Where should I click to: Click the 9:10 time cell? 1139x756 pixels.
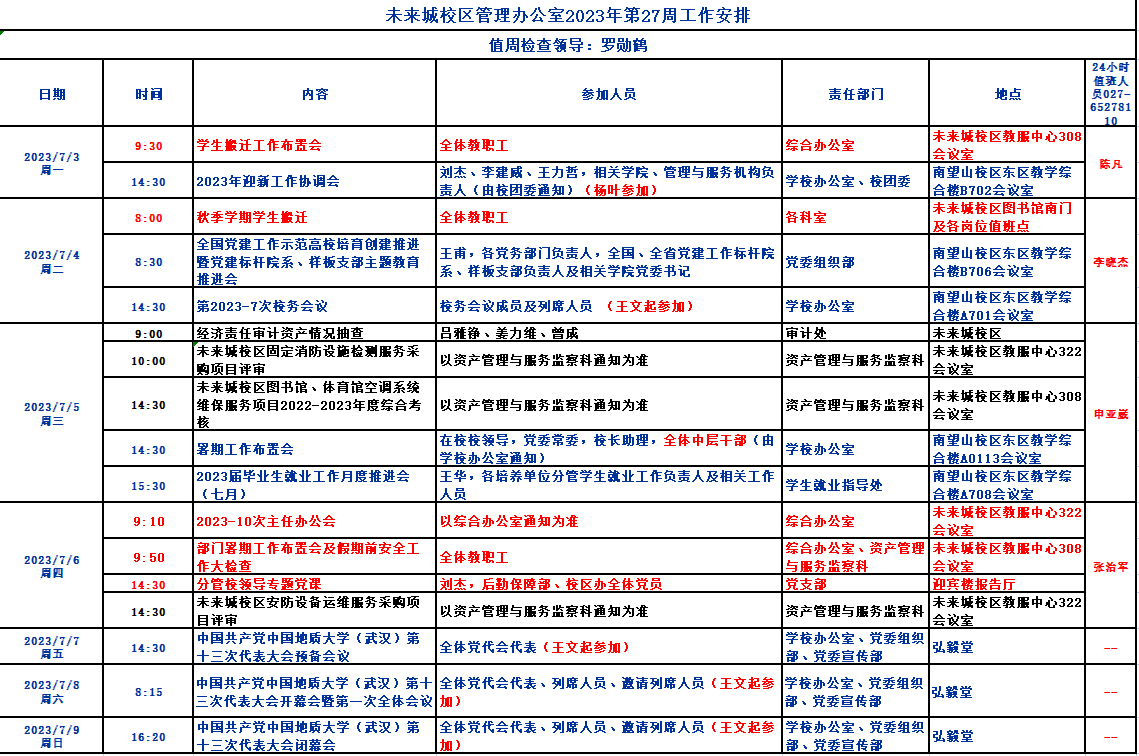148,521
